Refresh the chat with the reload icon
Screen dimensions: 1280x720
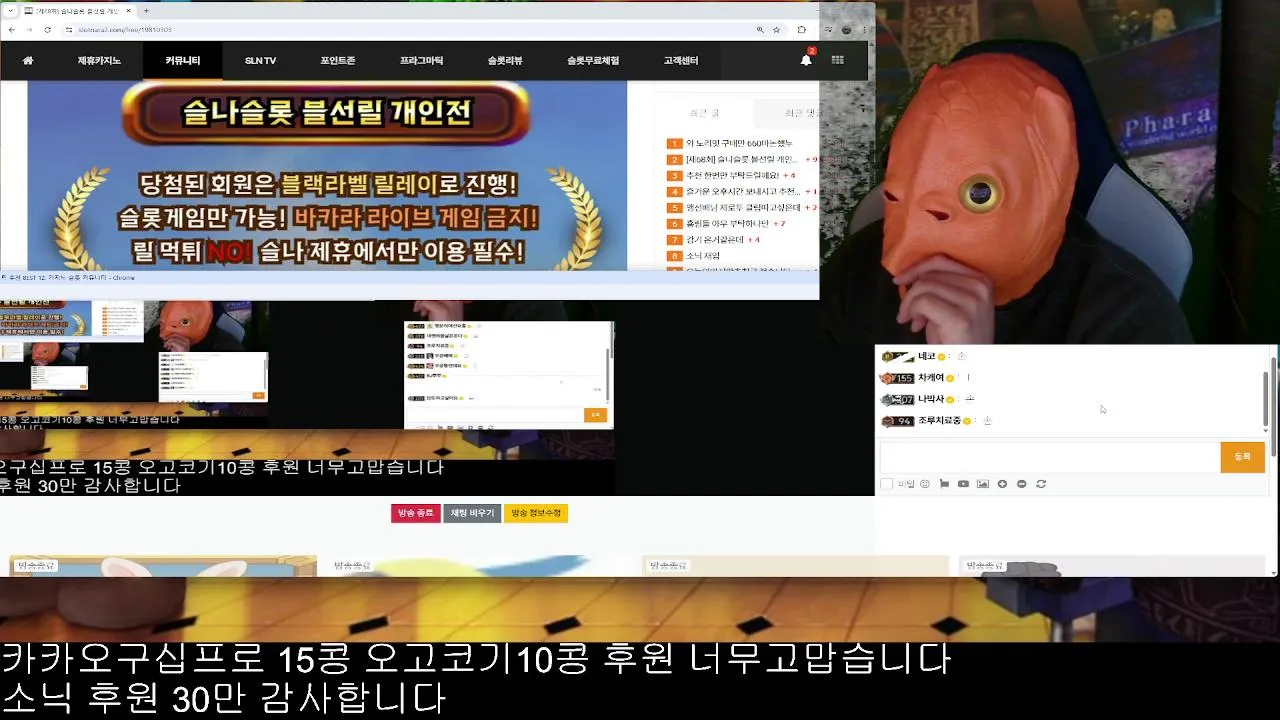(1041, 484)
